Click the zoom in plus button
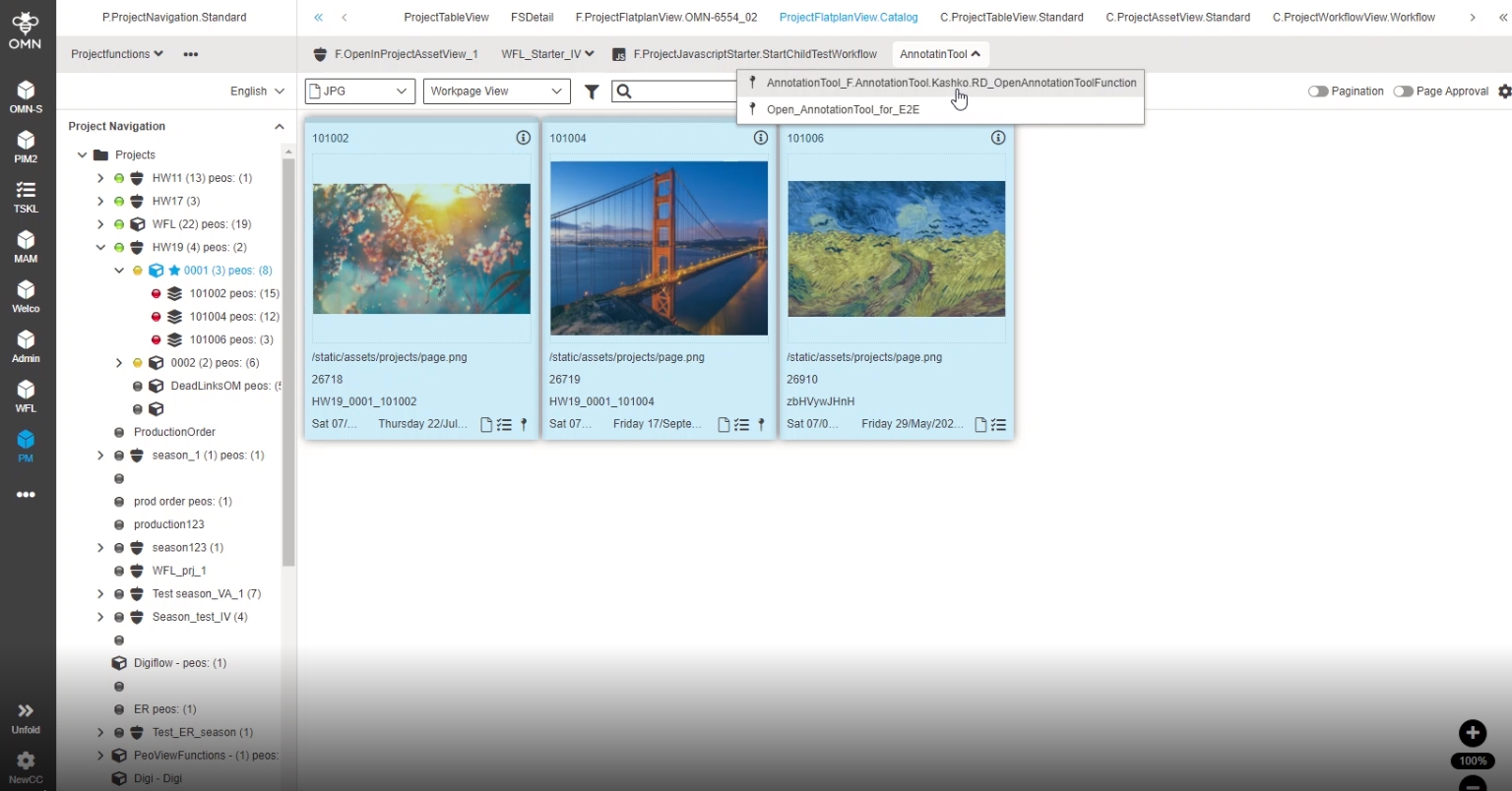1512x791 pixels. tap(1472, 733)
